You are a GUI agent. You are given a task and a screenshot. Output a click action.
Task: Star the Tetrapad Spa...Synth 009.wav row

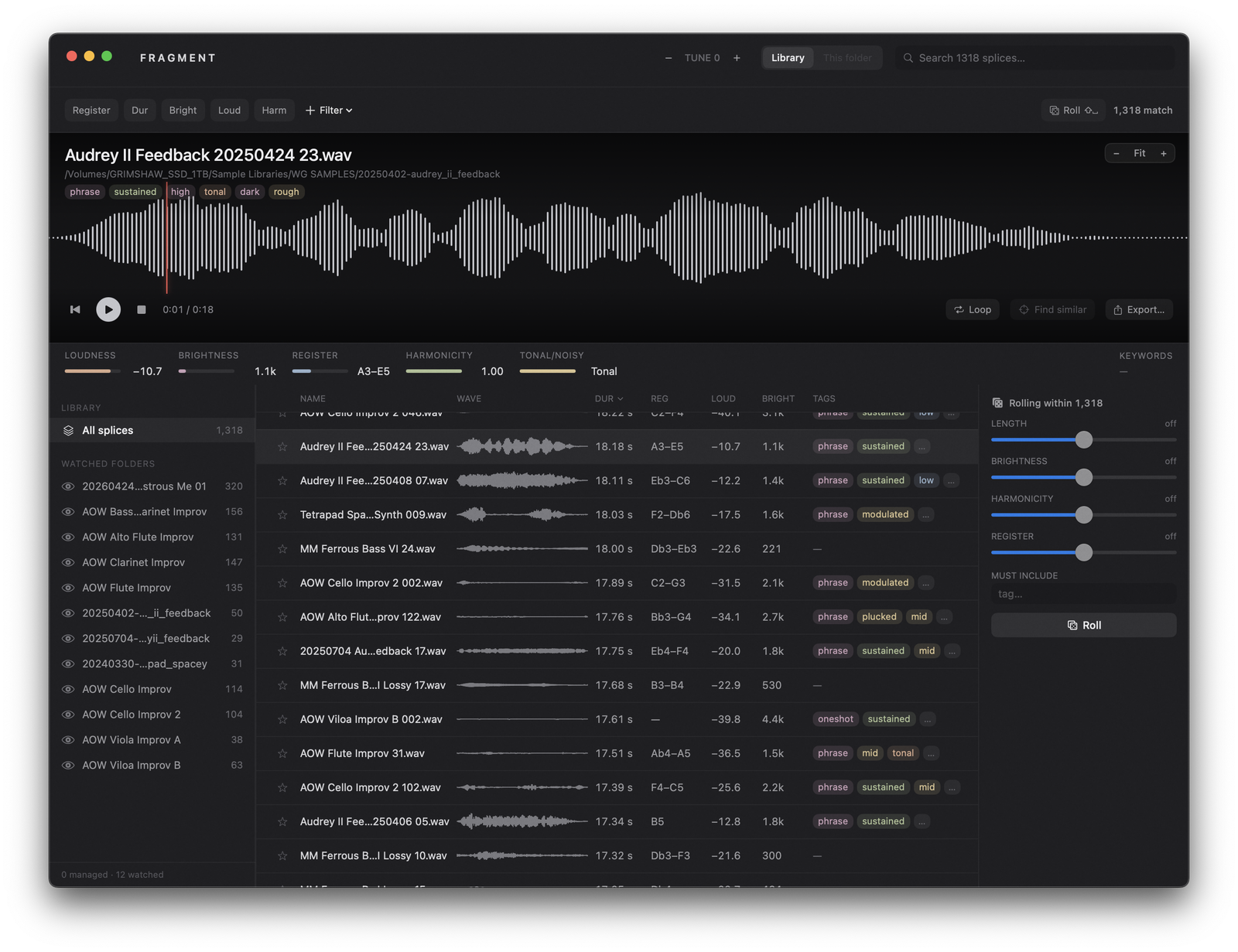(282, 515)
